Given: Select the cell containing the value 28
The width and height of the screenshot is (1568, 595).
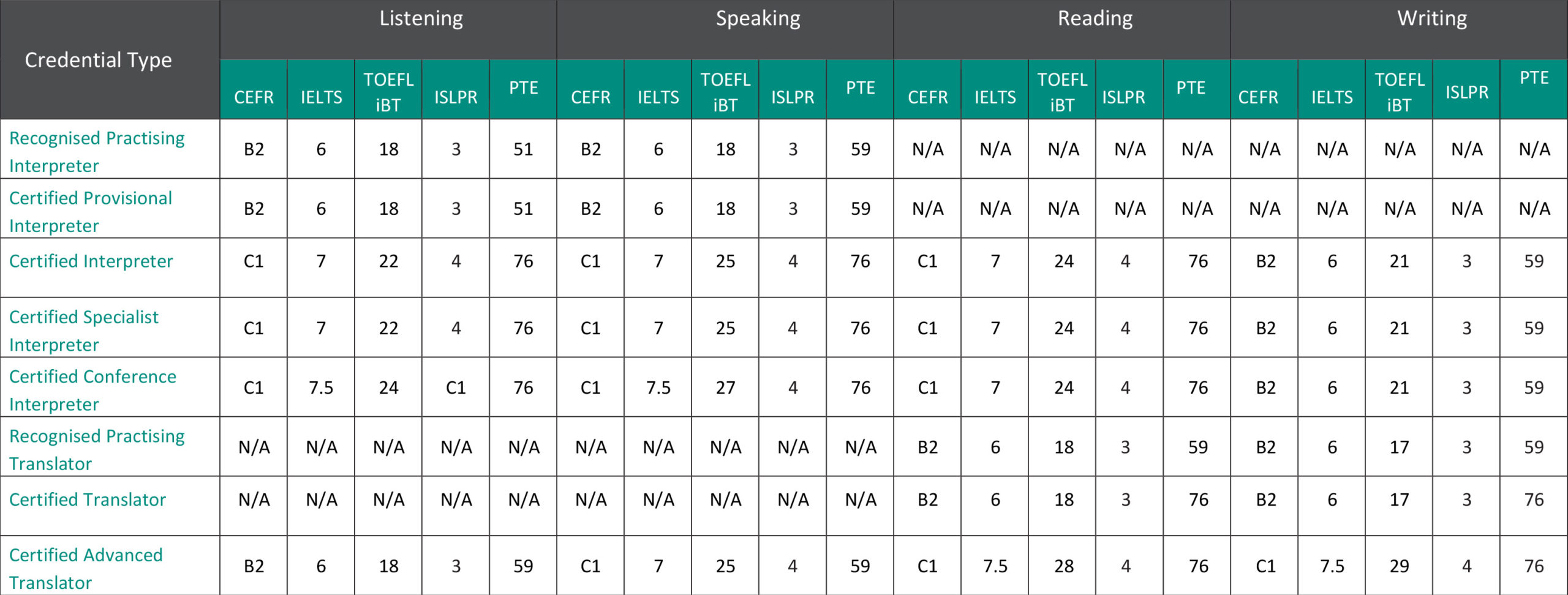Looking at the screenshot, I should pos(1064,566).
